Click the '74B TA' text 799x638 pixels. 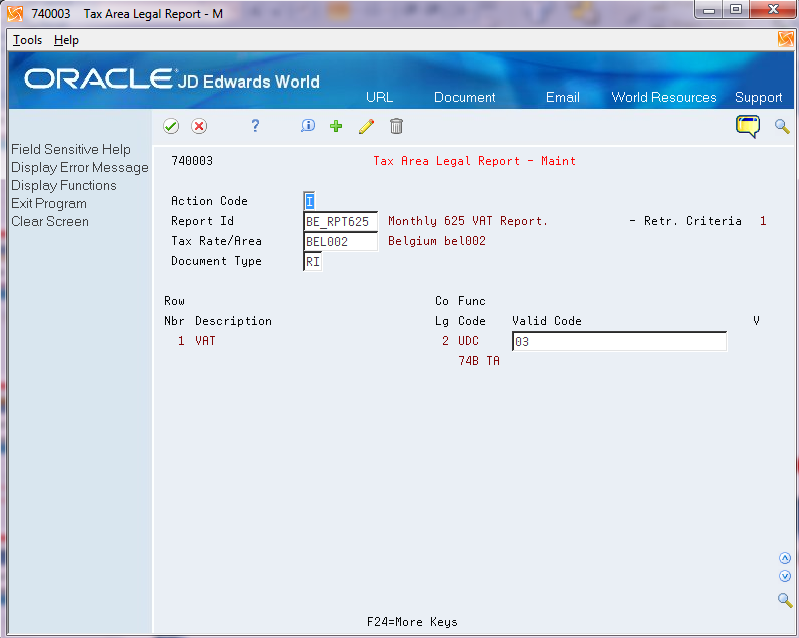click(x=478, y=360)
